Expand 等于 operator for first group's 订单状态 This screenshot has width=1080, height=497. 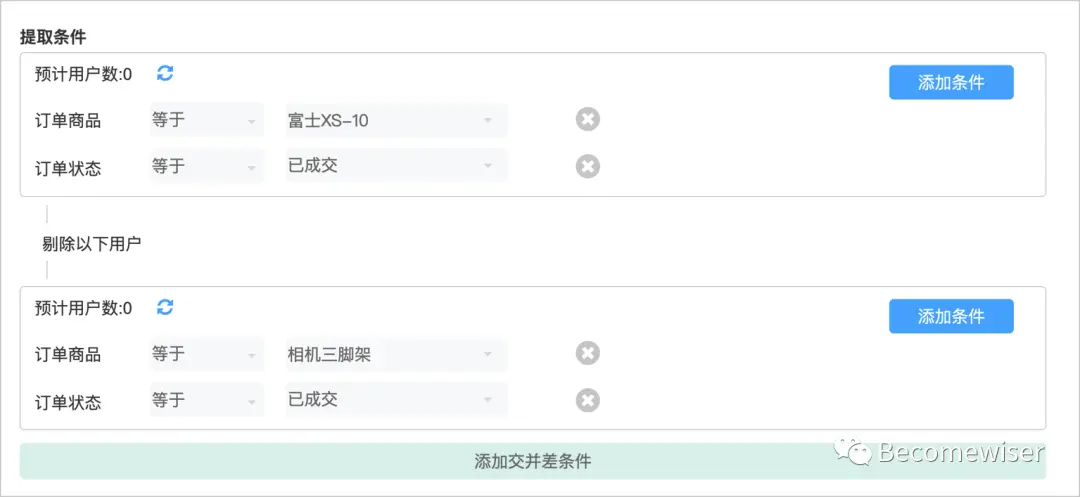coord(206,166)
